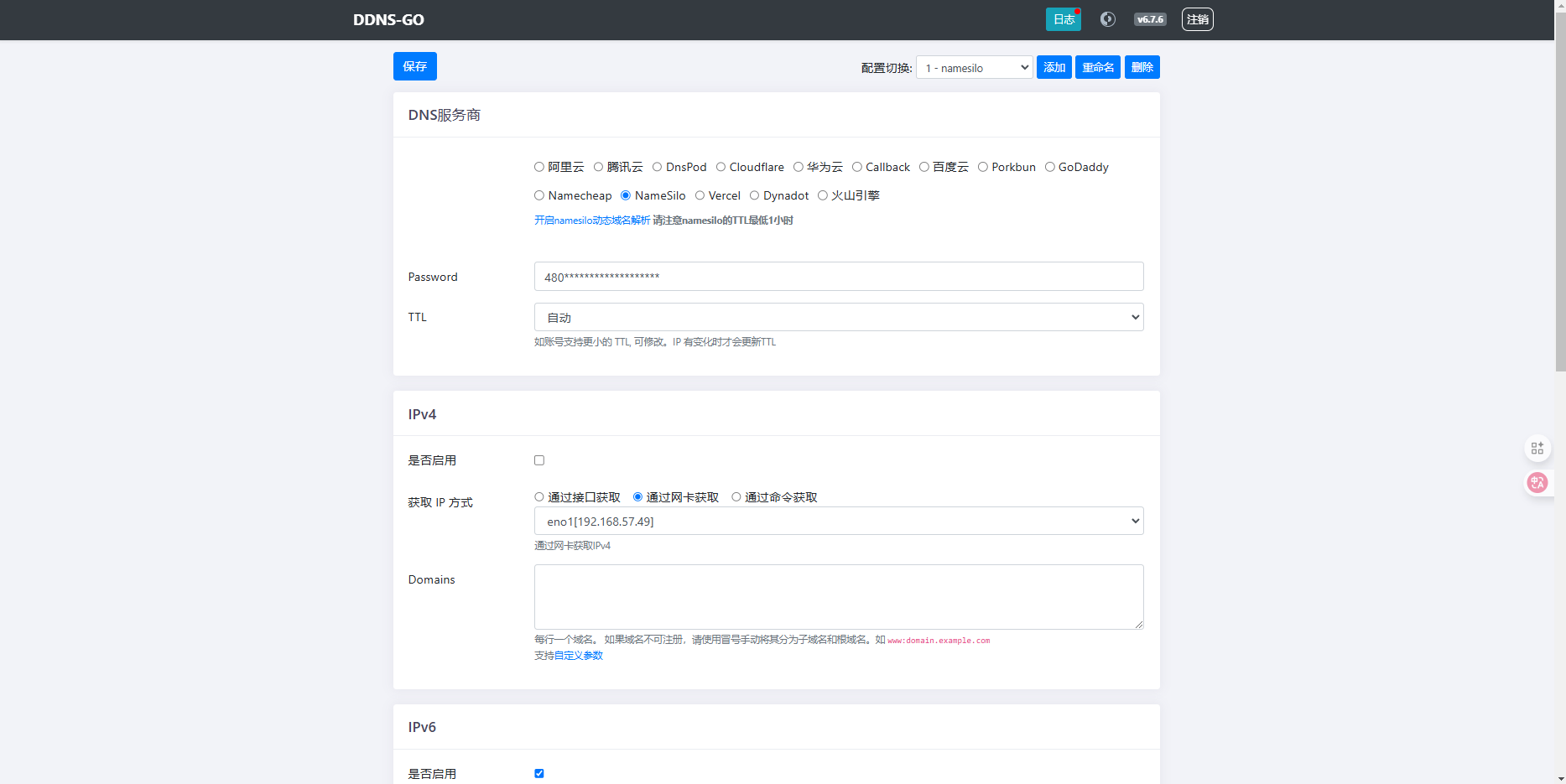Click the v6.7.6 version badge
Image resolution: width=1566 pixels, height=784 pixels.
(1149, 19)
